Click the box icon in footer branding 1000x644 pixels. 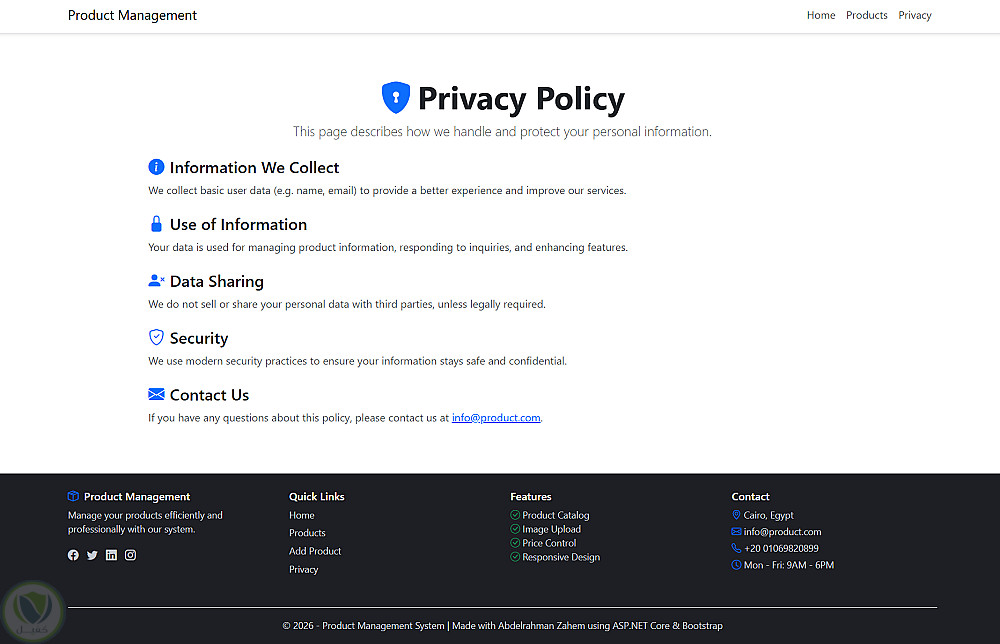(73, 496)
